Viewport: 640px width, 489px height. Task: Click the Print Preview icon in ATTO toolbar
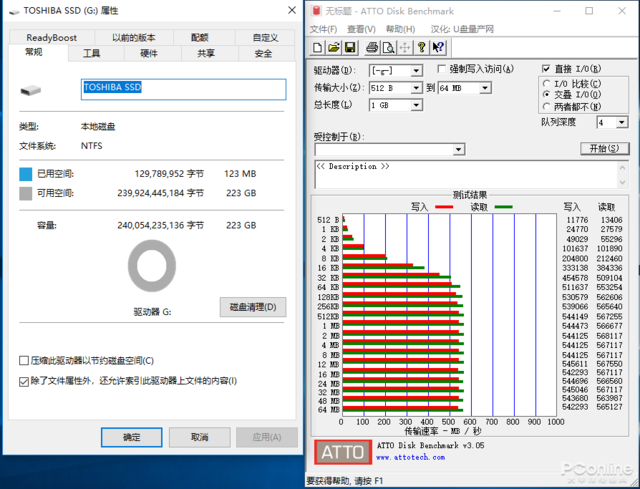(388, 48)
